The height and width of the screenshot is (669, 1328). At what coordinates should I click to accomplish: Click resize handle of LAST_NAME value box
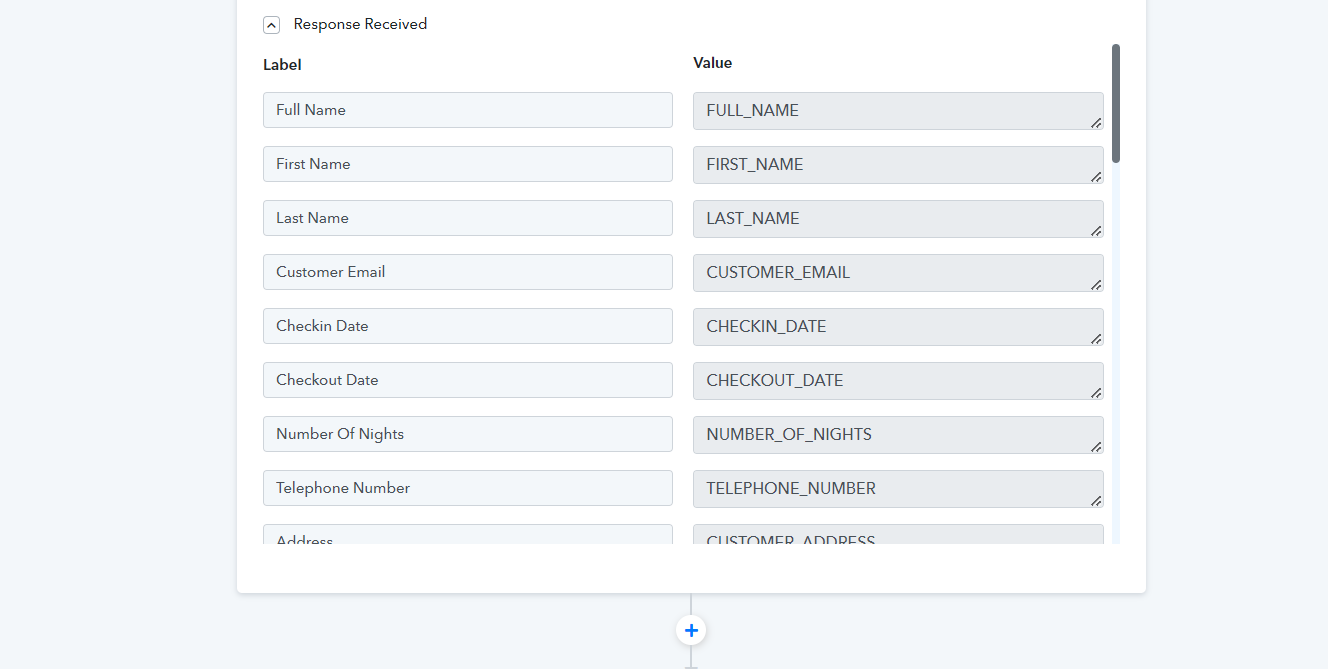coord(1096,231)
